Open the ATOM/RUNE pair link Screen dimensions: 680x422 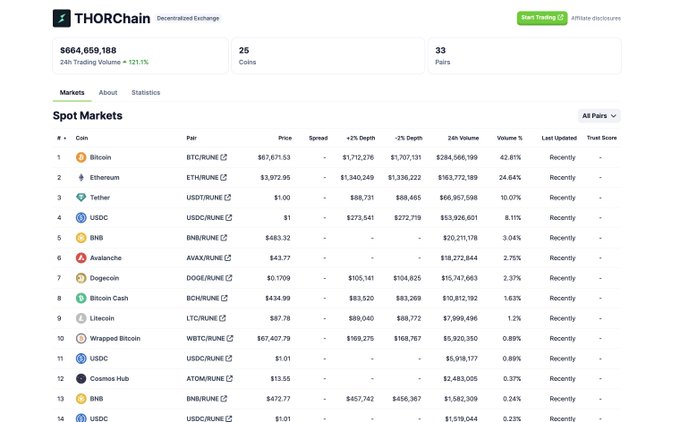click(x=206, y=379)
